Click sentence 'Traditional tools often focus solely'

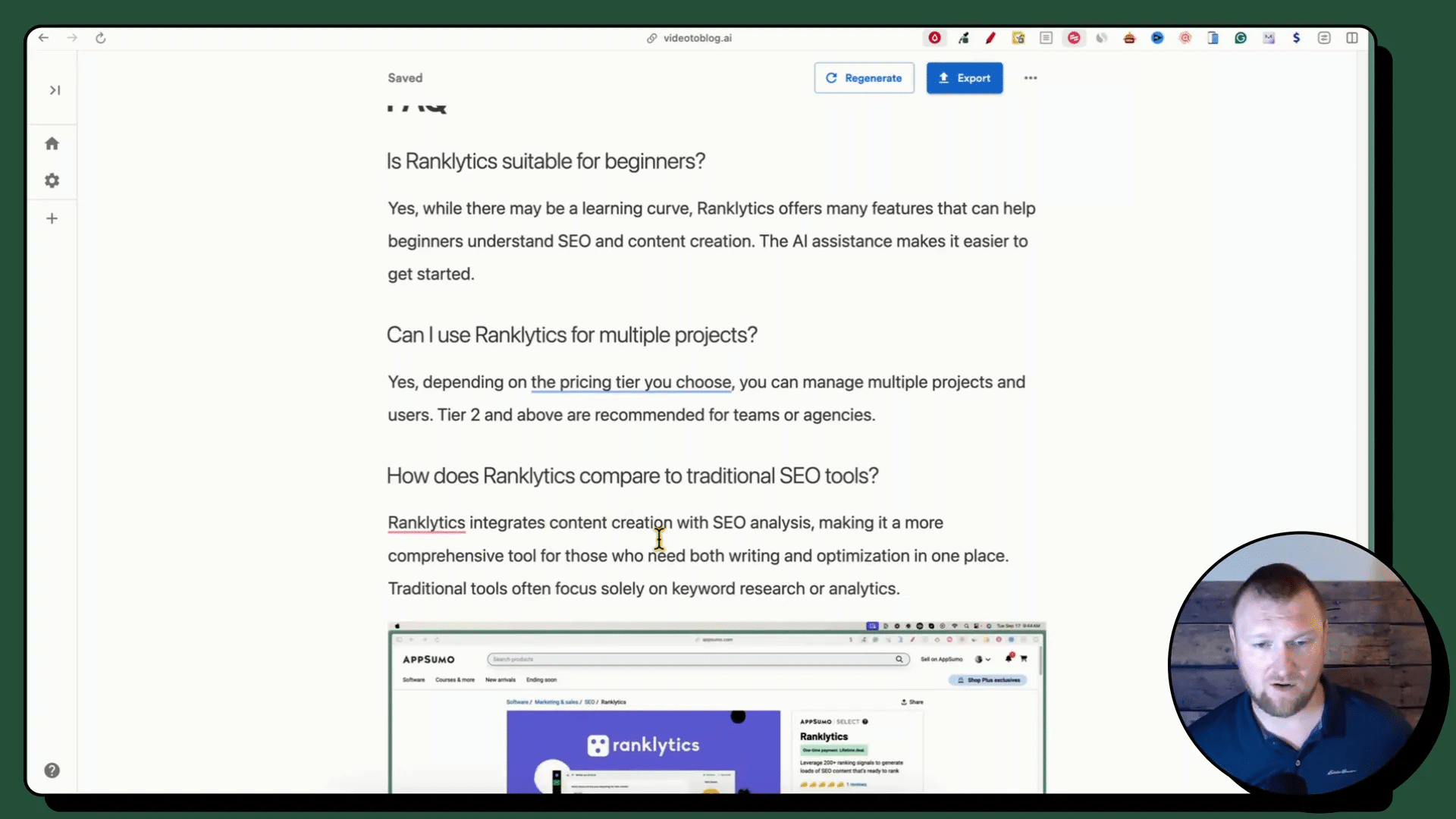(x=644, y=589)
